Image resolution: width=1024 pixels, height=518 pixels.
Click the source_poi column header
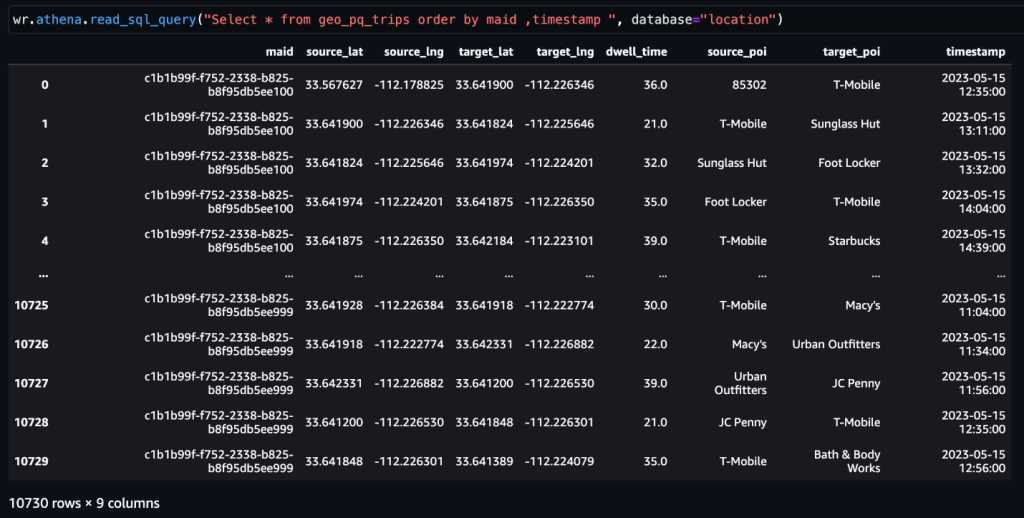coord(737,52)
